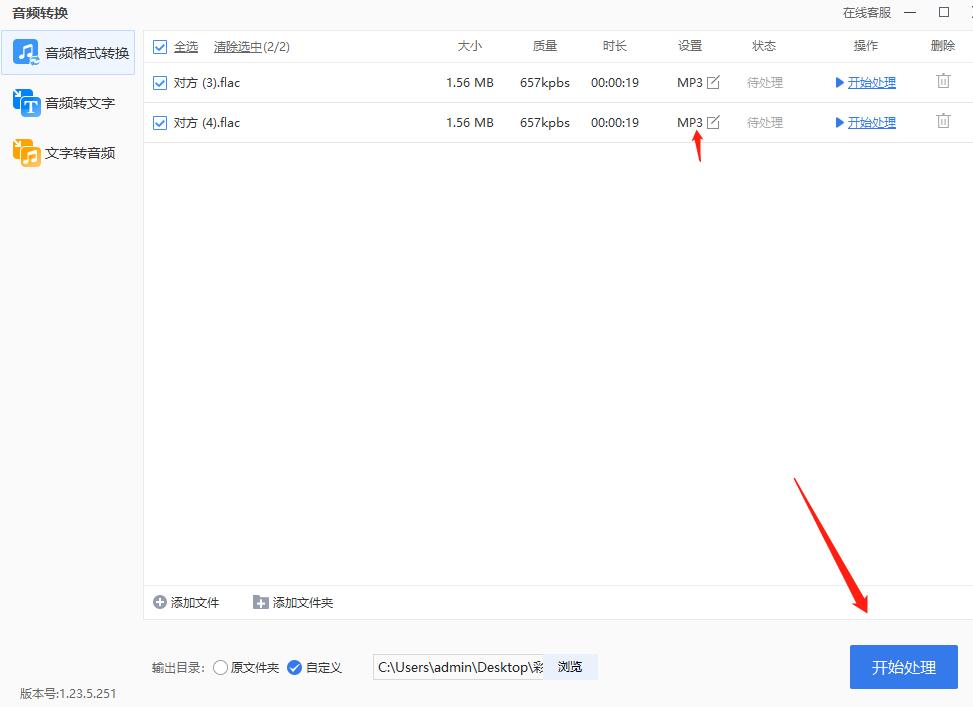
Task: Uncheck 对方 (4).flac in the list
Action: click(160, 122)
